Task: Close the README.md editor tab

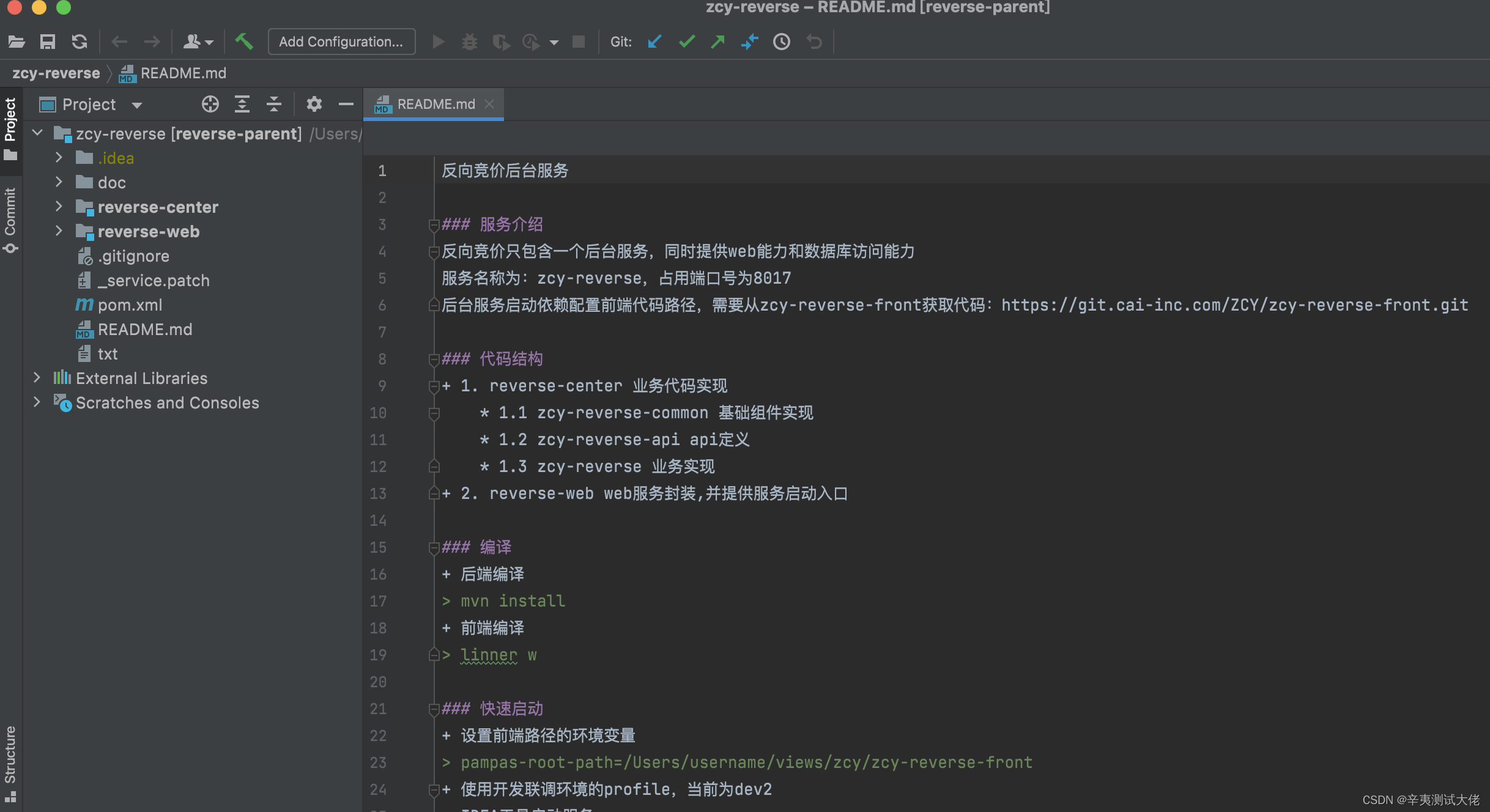Action: (489, 105)
